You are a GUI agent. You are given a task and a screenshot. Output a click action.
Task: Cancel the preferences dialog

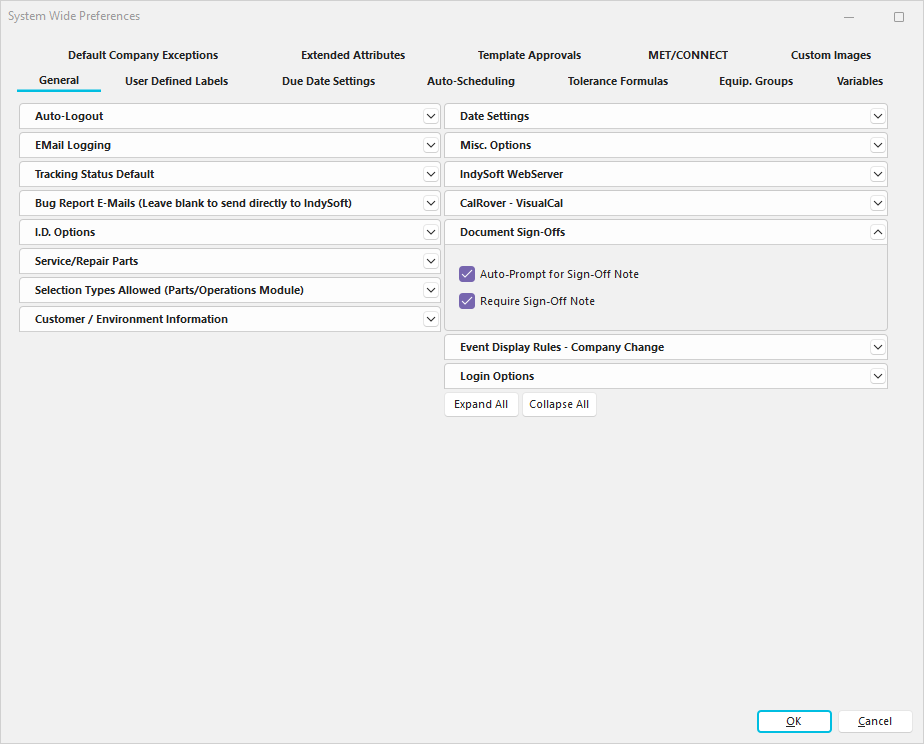(x=875, y=722)
